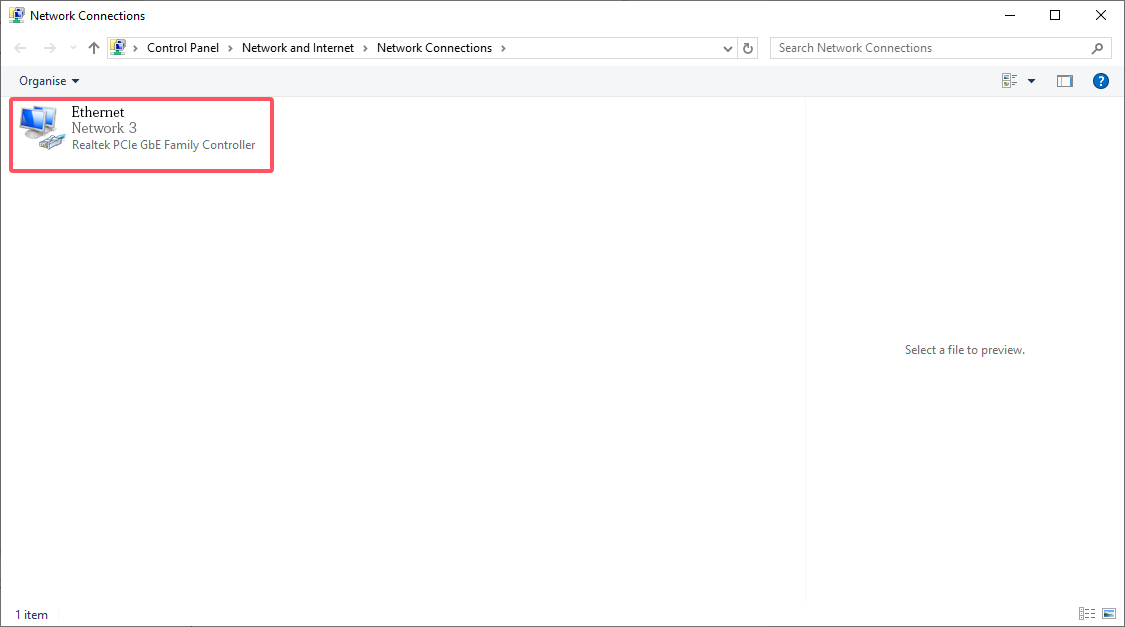Viewport: 1125px width, 627px height.
Task: Expand the view options dropdown arrow
Action: pos(1031,81)
